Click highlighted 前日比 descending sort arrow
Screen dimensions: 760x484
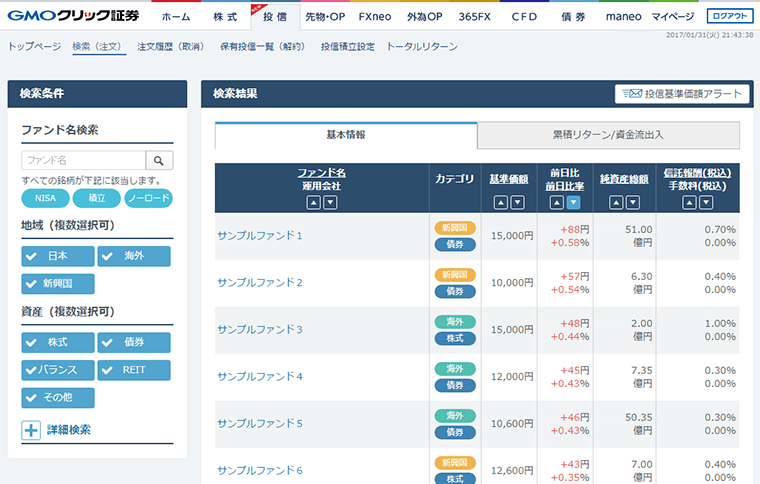pyautogui.click(x=573, y=203)
